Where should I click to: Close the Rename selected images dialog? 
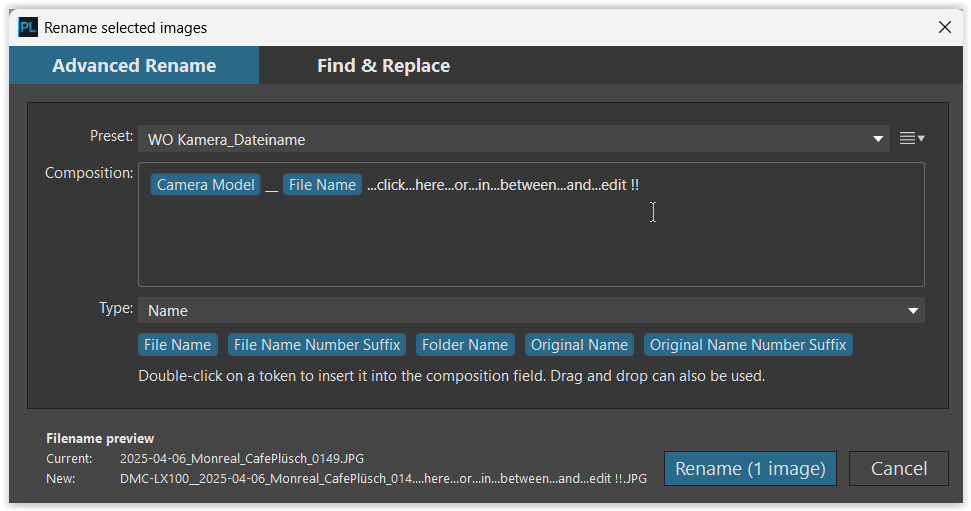[x=944, y=28]
